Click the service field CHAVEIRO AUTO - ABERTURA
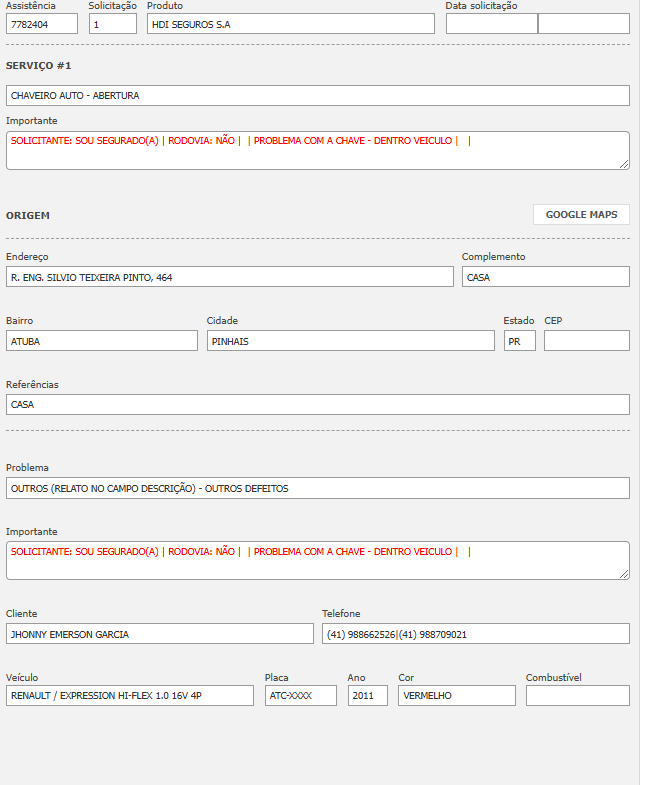This screenshot has width=645, height=785. tap(317, 96)
